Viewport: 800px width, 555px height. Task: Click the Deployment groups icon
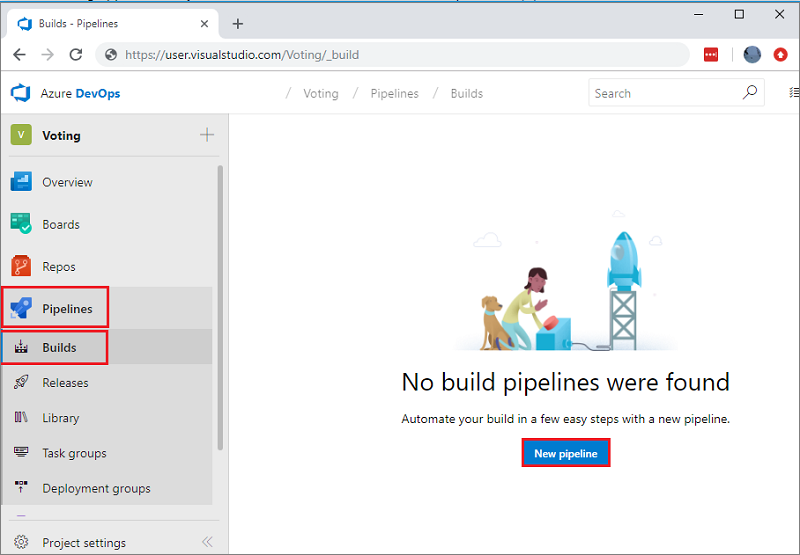[x=21, y=487]
